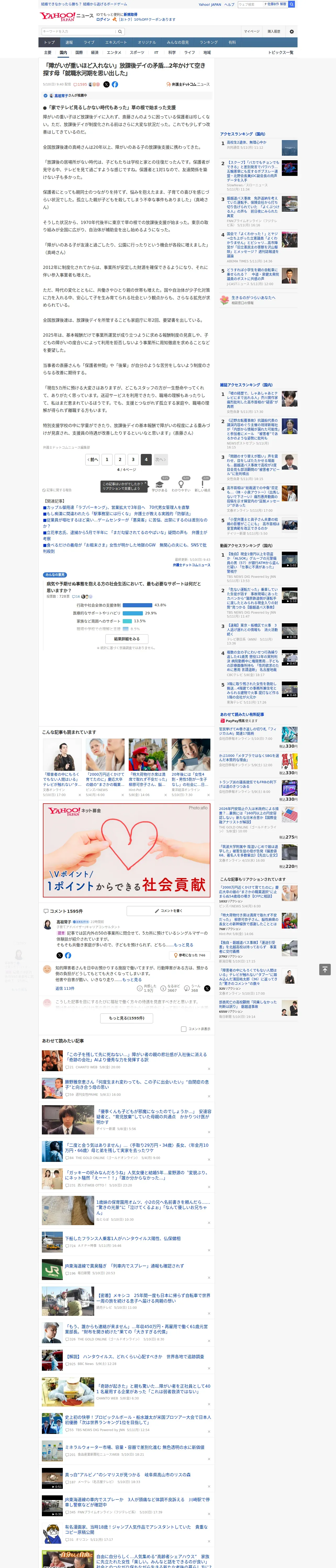The width and height of the screenshot is (336, 1568).
Task: React with 学びがある icon
Action: coord(160,485)
